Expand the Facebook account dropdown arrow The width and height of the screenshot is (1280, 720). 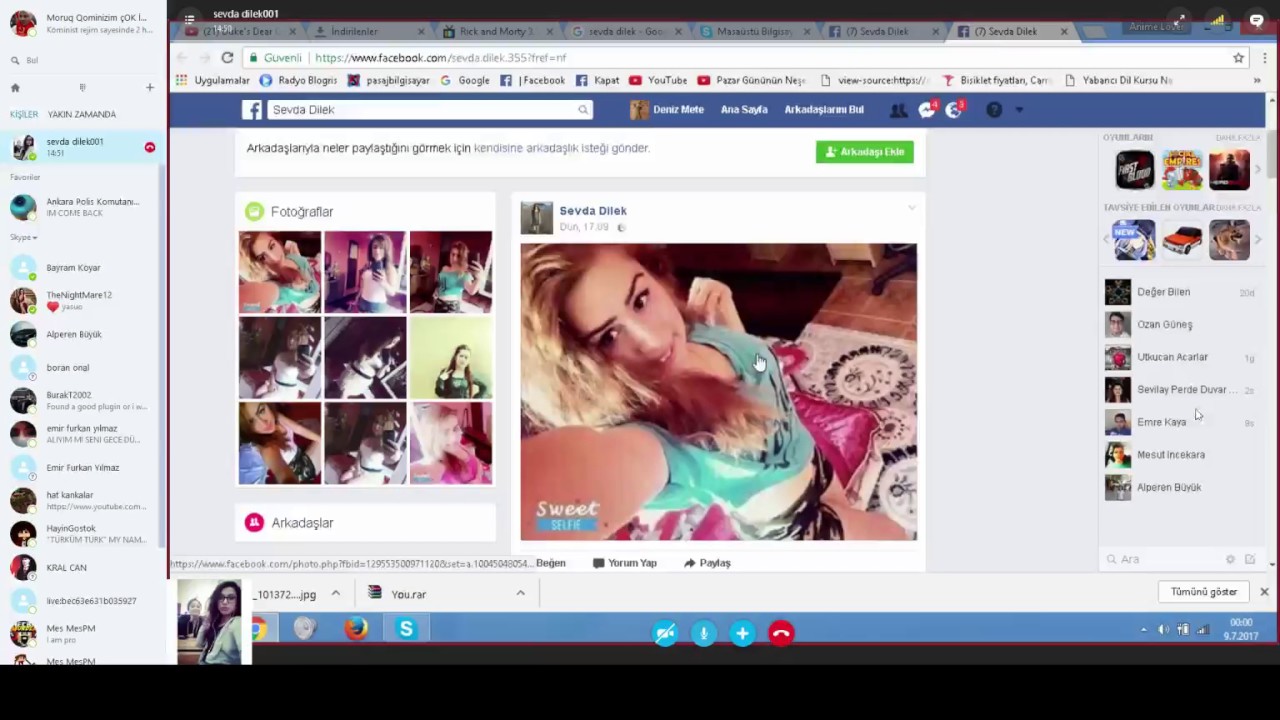(x=1019, y=110)
